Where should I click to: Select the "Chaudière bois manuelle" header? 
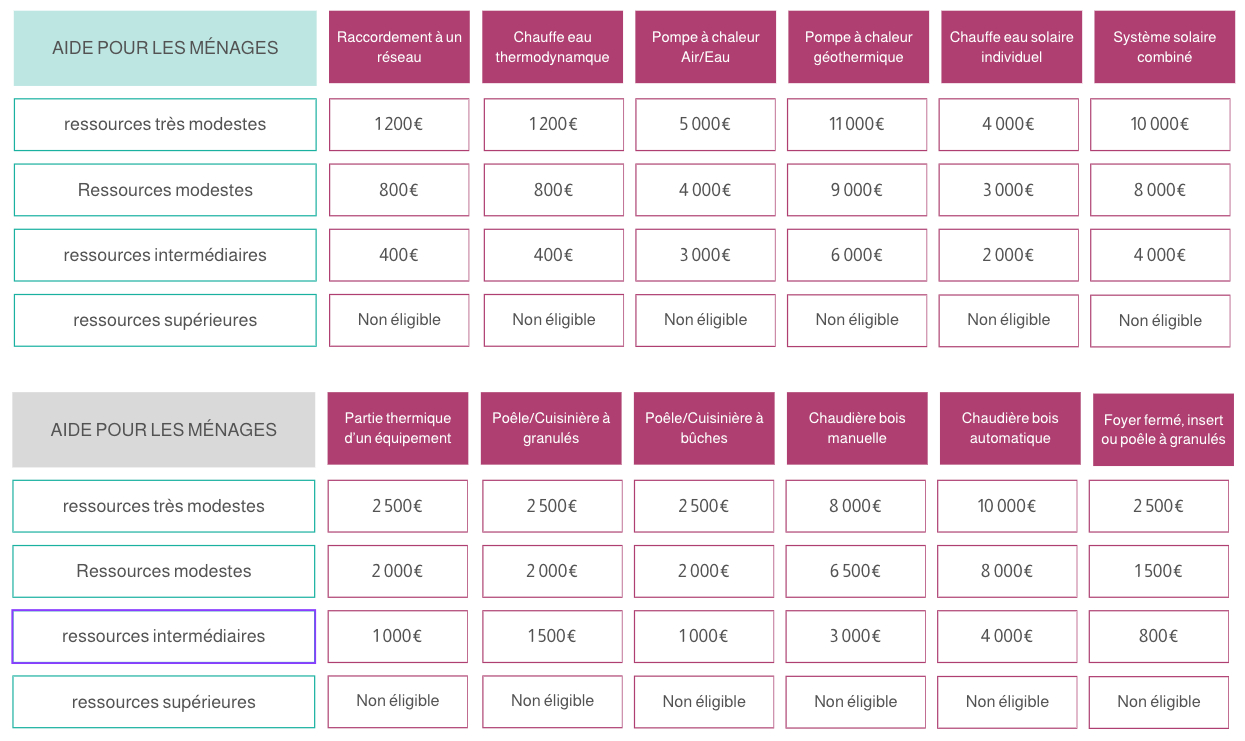click(857, 428)
